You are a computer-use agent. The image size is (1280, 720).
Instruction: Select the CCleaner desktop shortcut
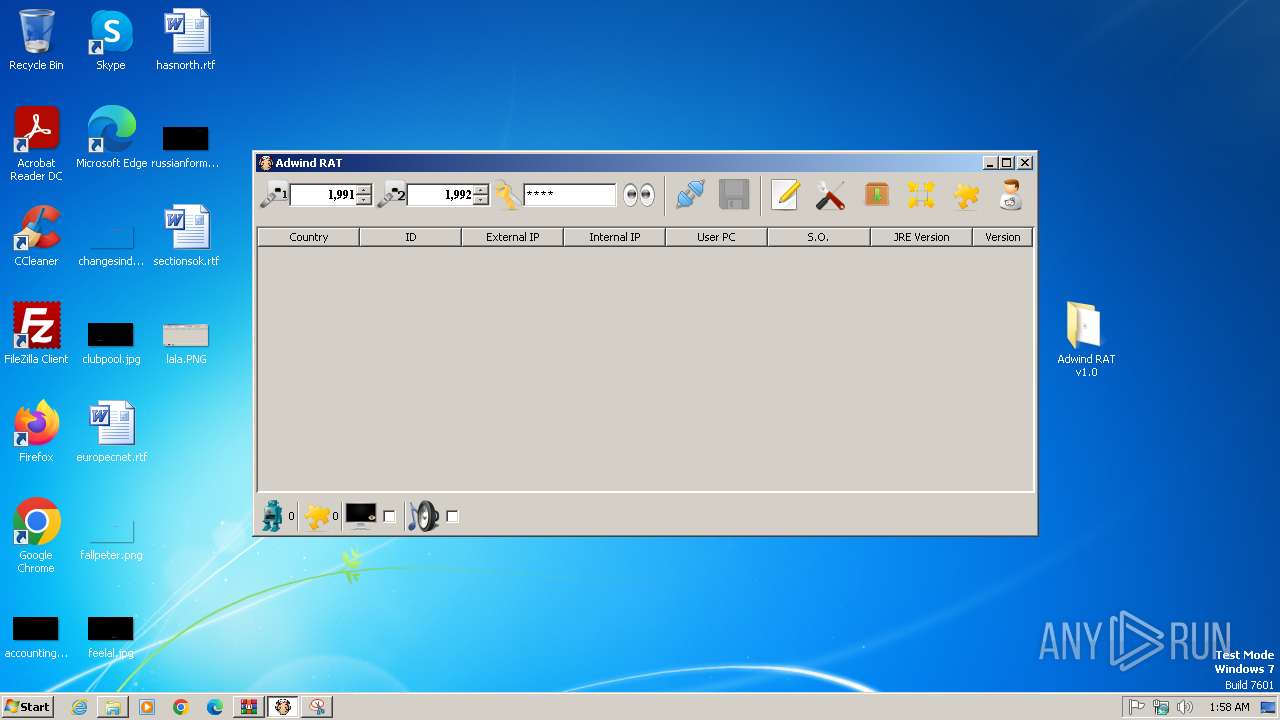[36, 236]
